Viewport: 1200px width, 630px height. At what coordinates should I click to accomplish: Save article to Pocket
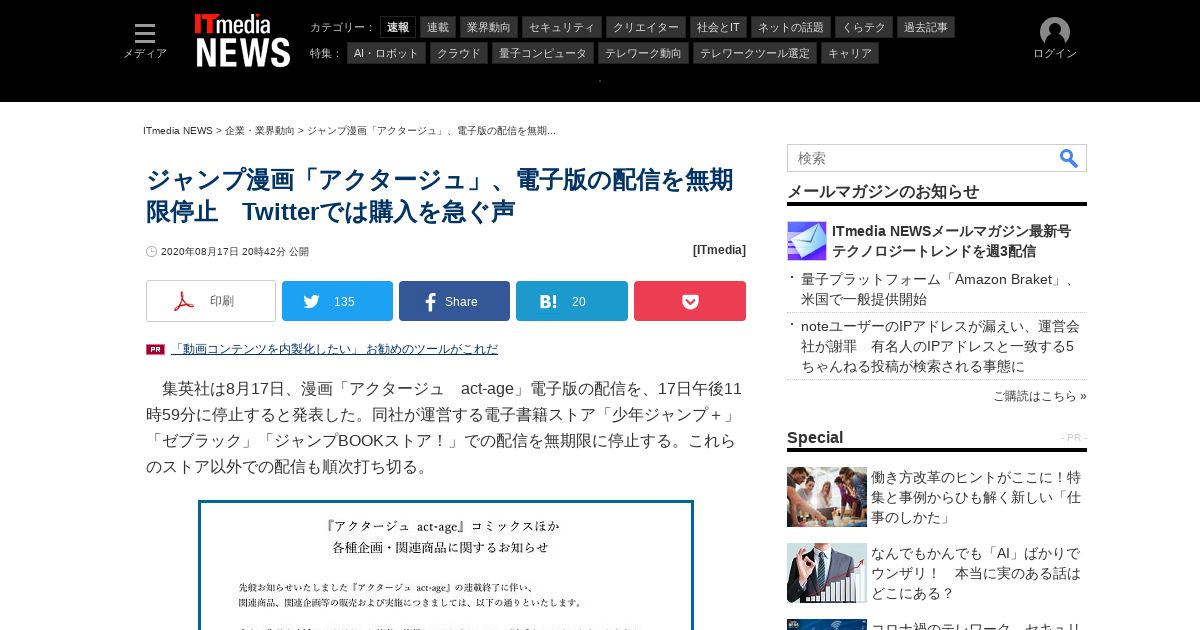[x=690, y=301]
